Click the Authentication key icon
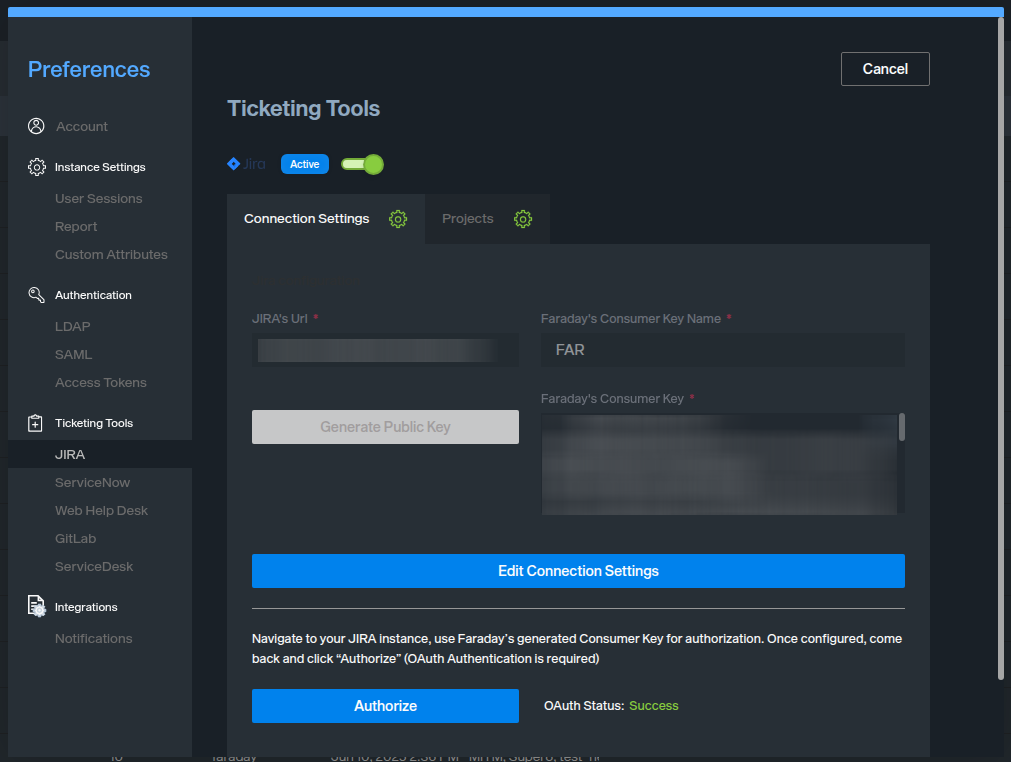 pyautogui.click(x=36, y=295)
